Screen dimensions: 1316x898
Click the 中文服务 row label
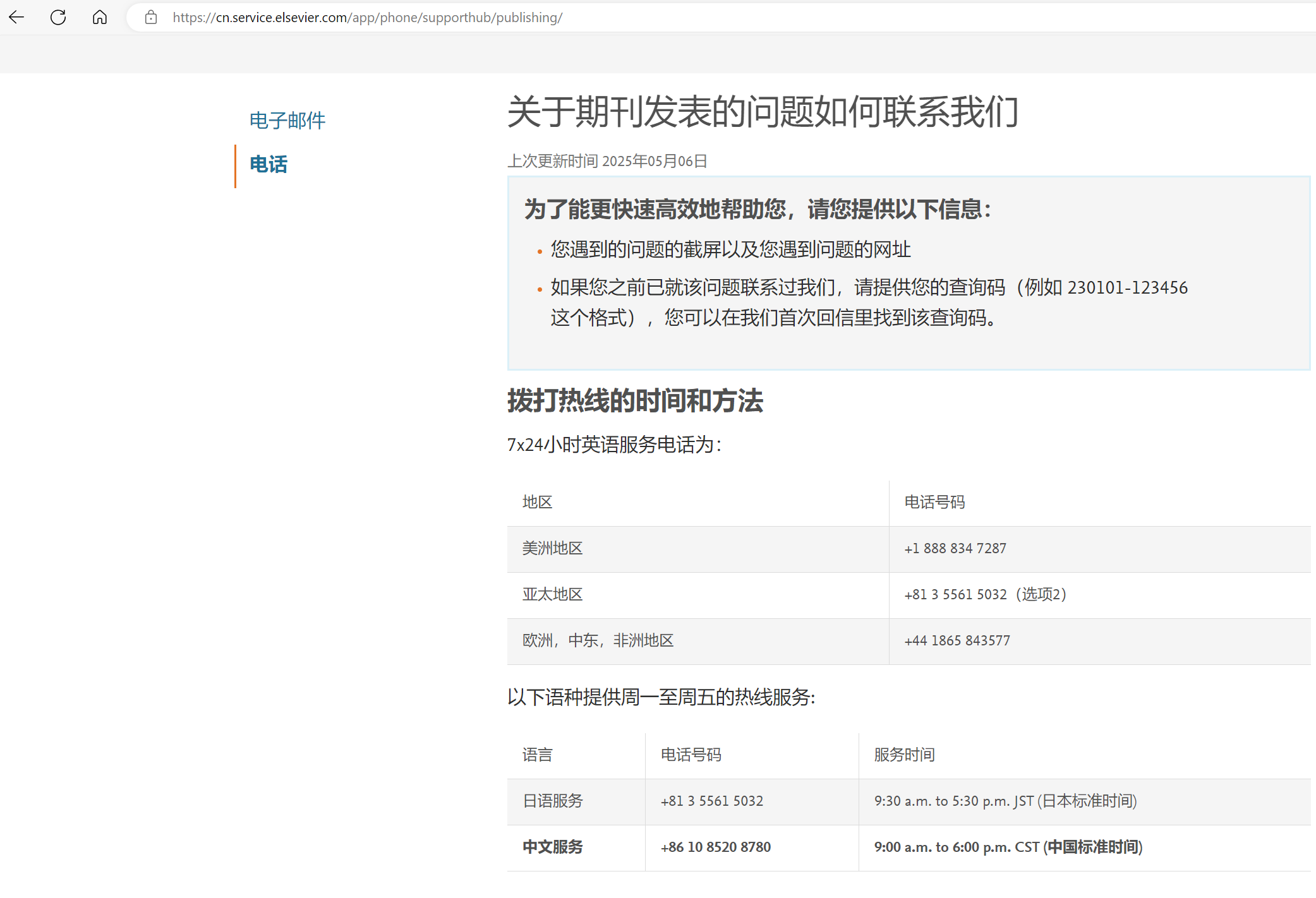tap(552, 847)
